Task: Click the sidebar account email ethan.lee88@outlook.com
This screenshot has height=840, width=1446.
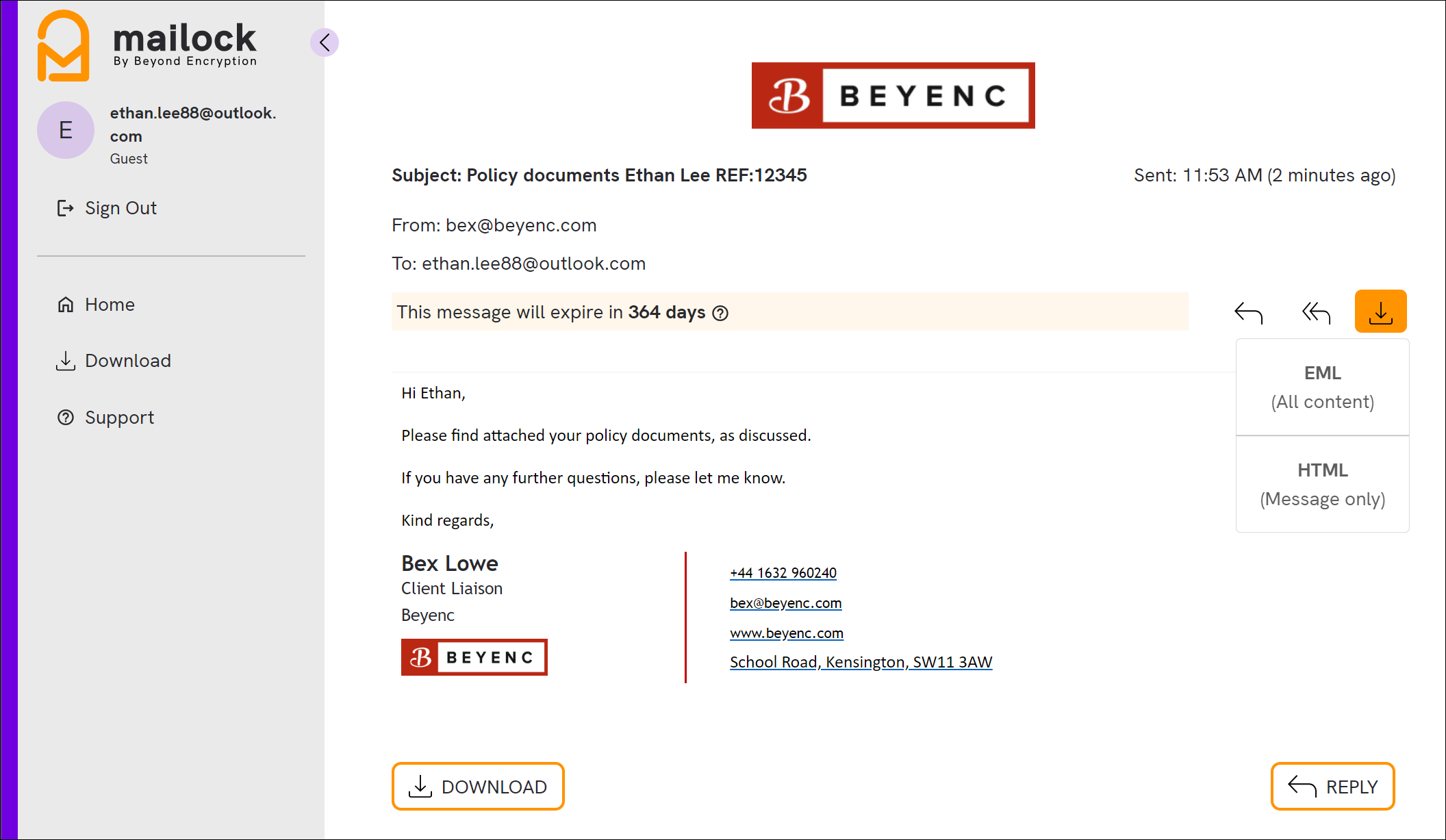Action: coord(193,125)
